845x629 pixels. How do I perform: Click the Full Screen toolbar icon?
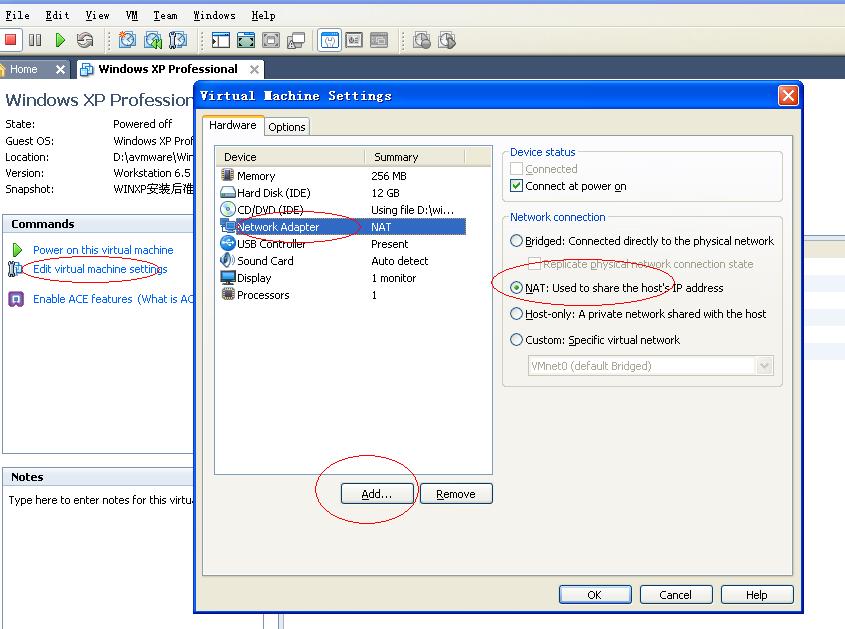coord(246,40)
